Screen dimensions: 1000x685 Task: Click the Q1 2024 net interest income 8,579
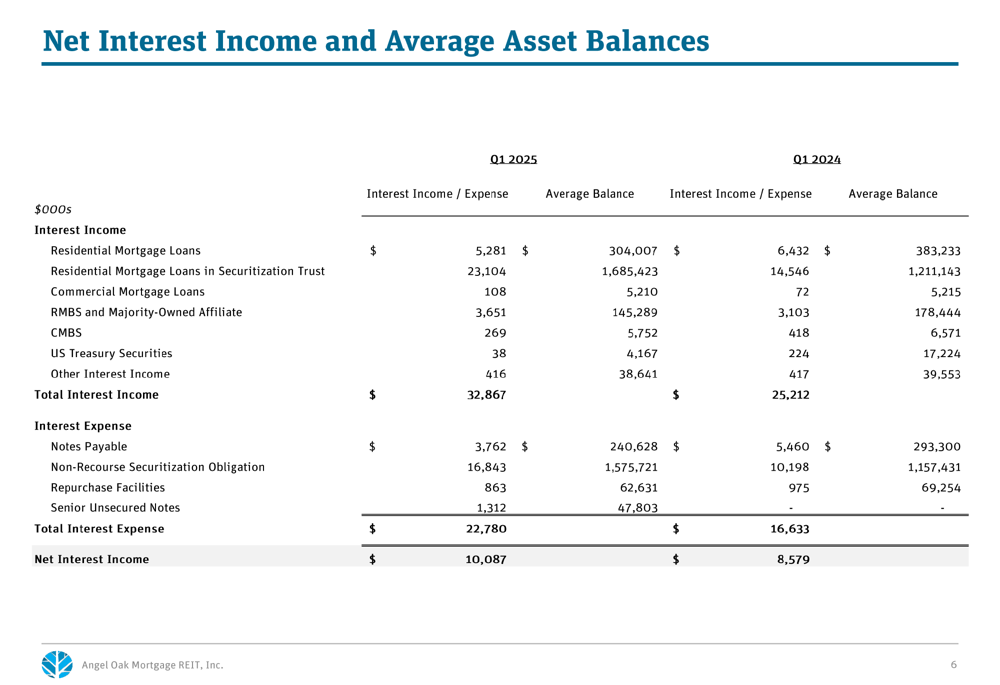(x=793, y=559)
